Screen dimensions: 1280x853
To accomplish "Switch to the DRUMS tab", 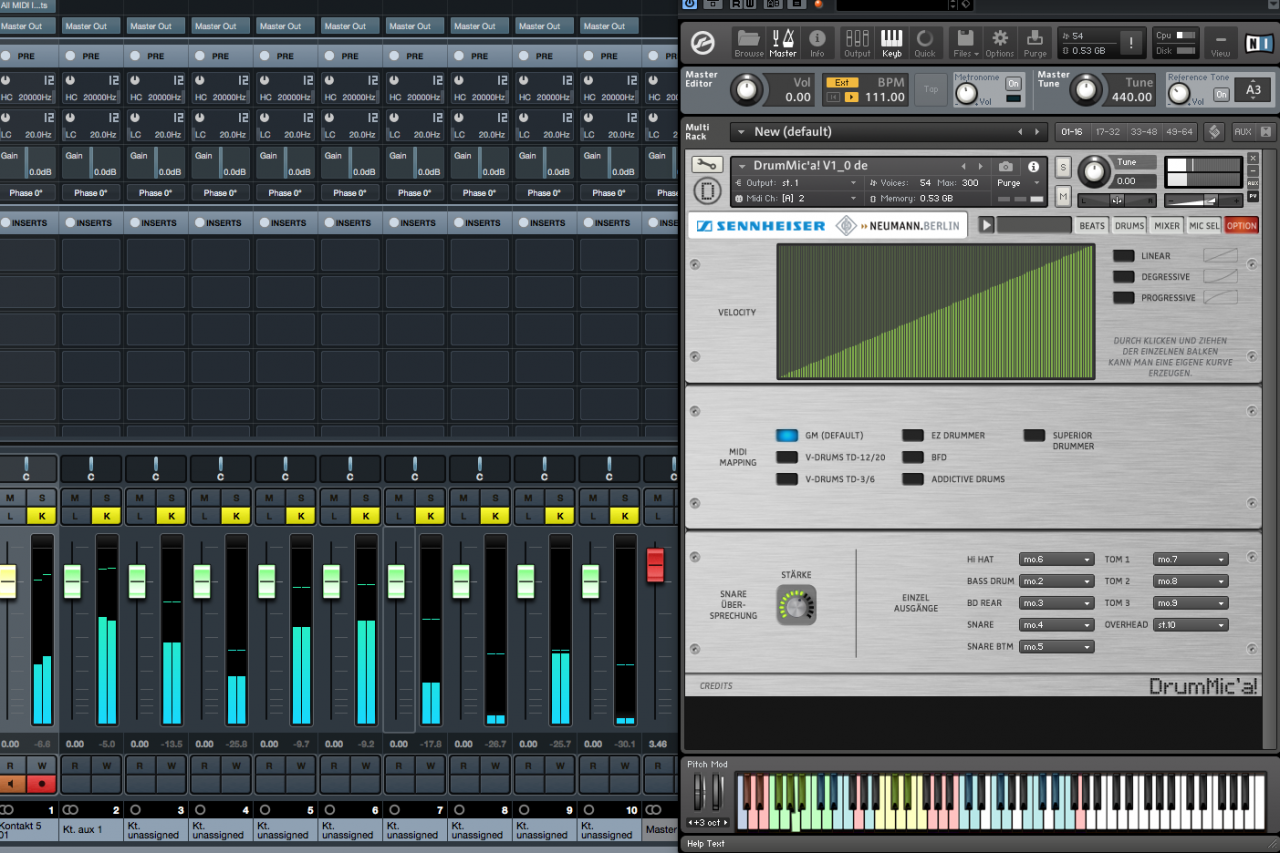I will click(x=1129, y=226).
